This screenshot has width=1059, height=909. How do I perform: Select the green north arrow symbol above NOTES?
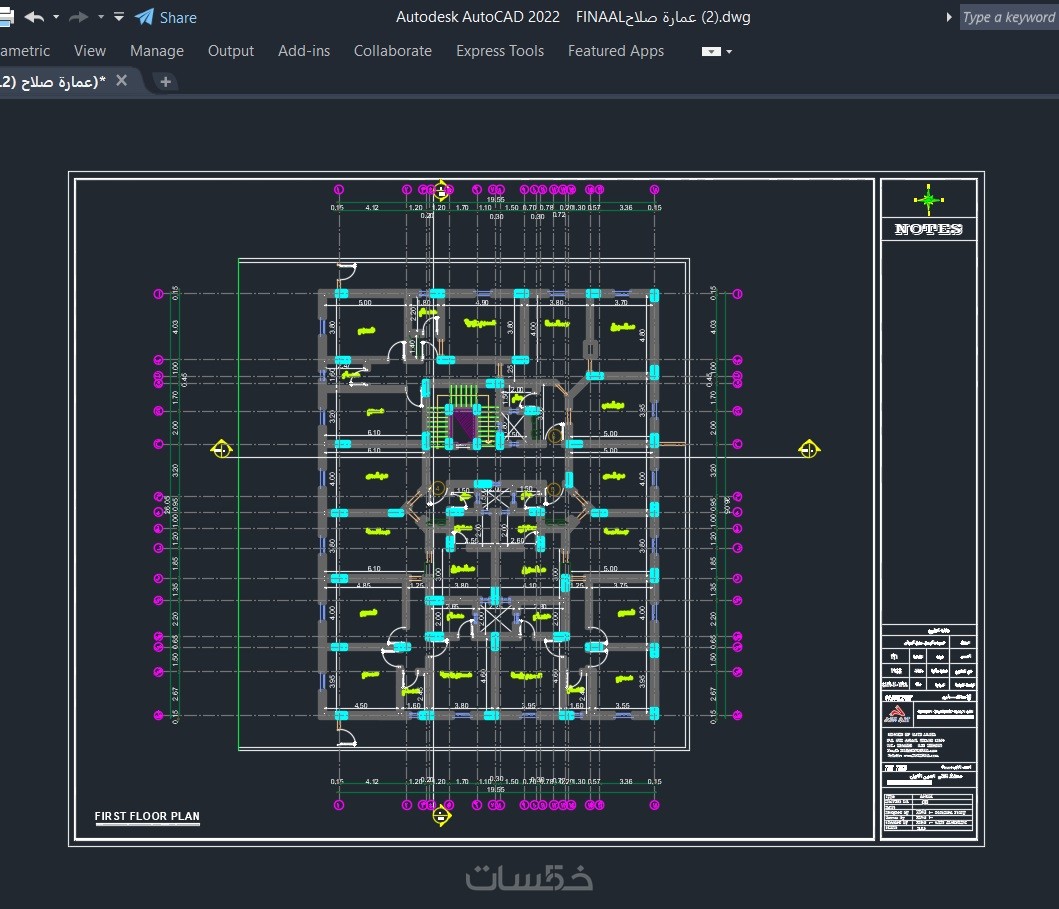[928, 200]
